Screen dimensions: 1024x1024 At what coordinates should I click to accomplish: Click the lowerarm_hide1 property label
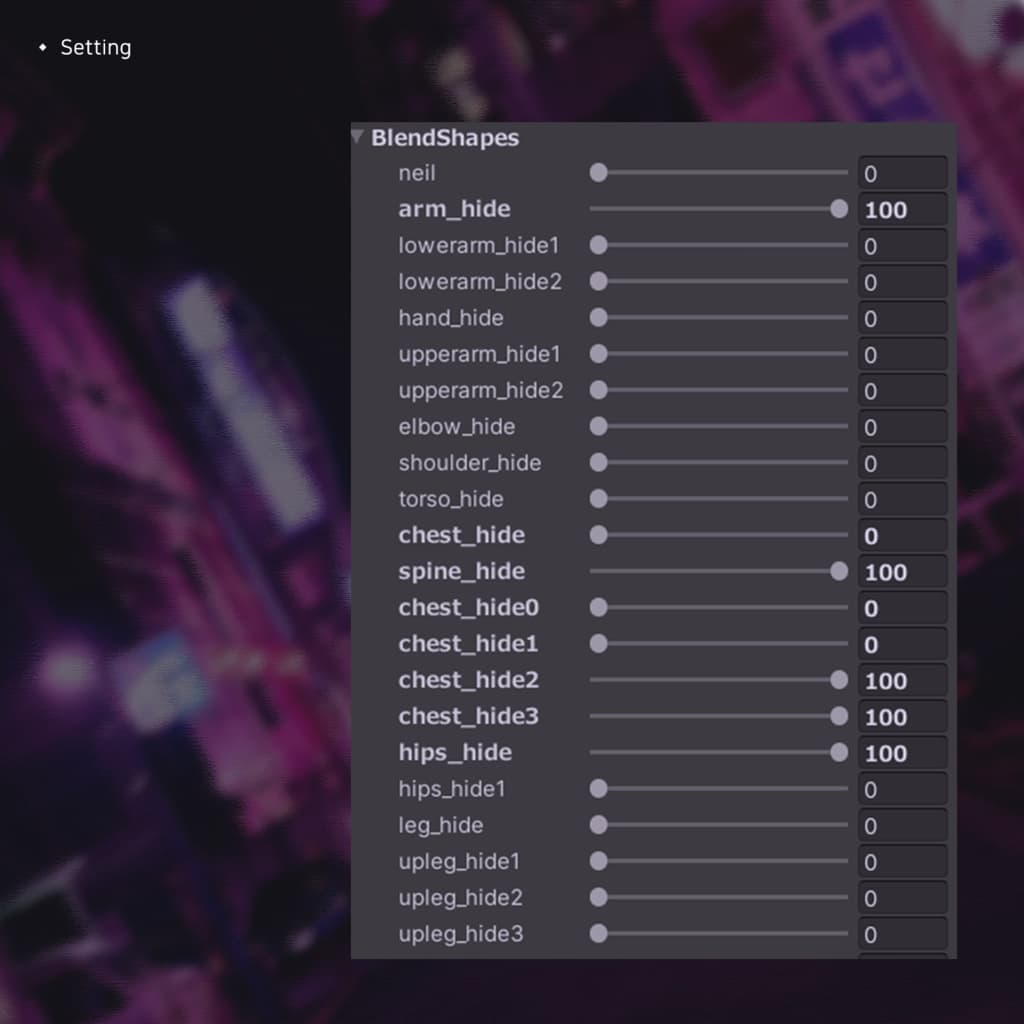(x=479, y=245)
